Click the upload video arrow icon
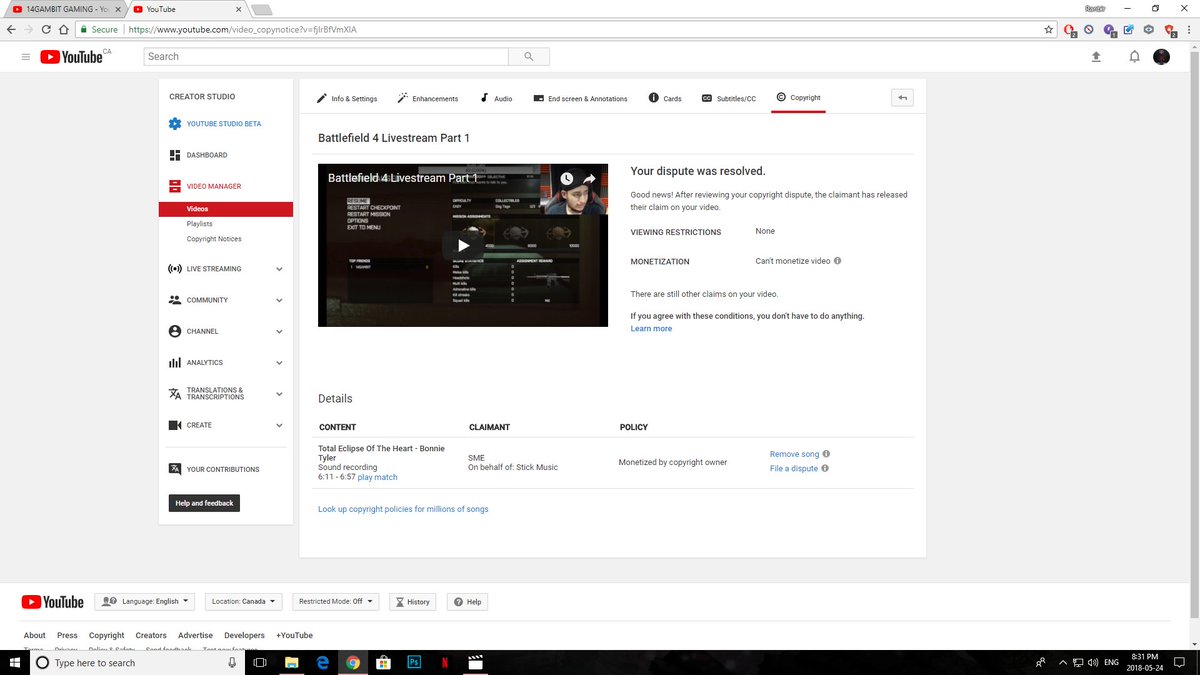This screenshot has width=1200, height=675. coord(1096,57)
